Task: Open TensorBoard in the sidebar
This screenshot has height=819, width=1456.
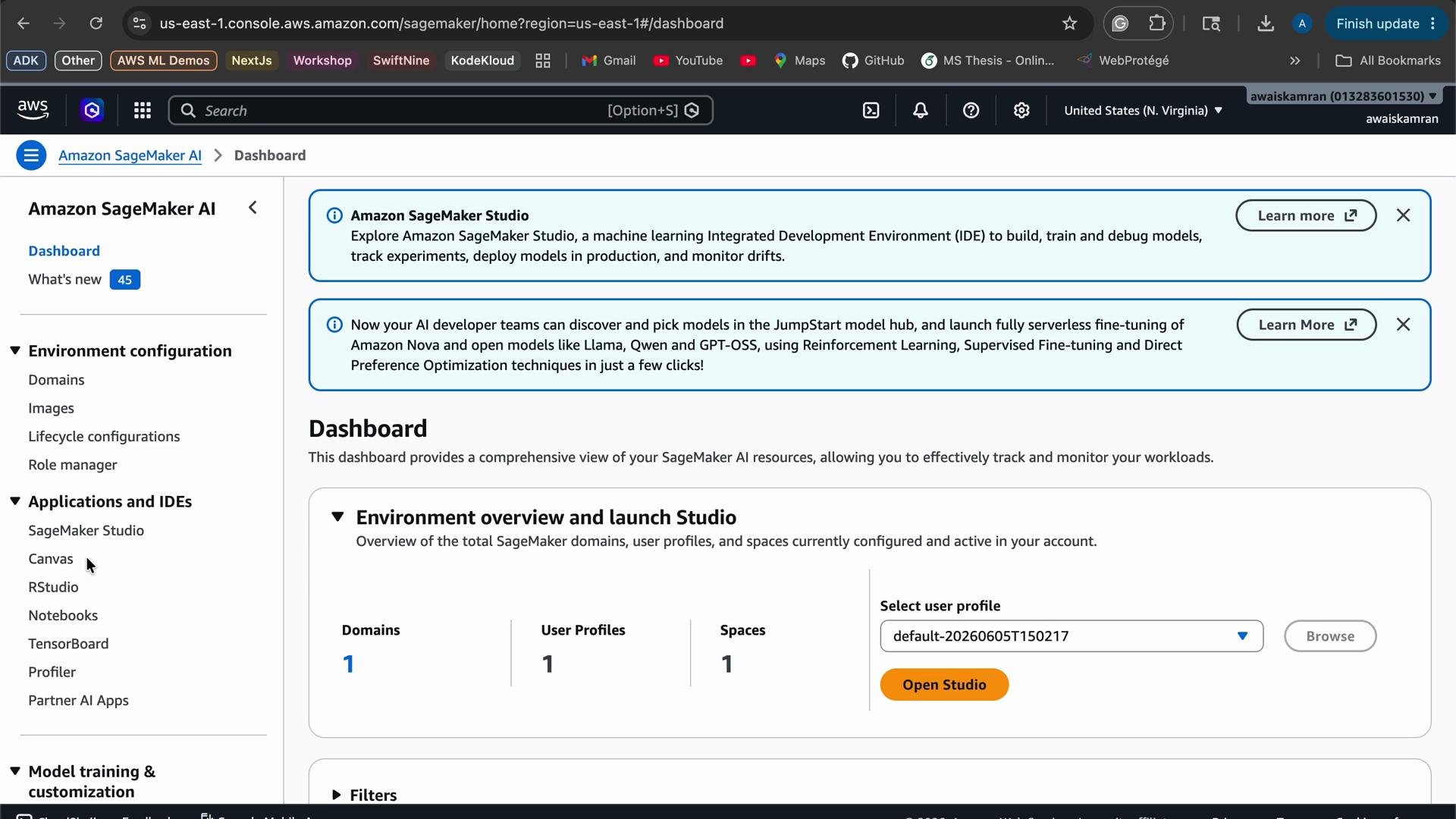Action: tap(68, 644)
